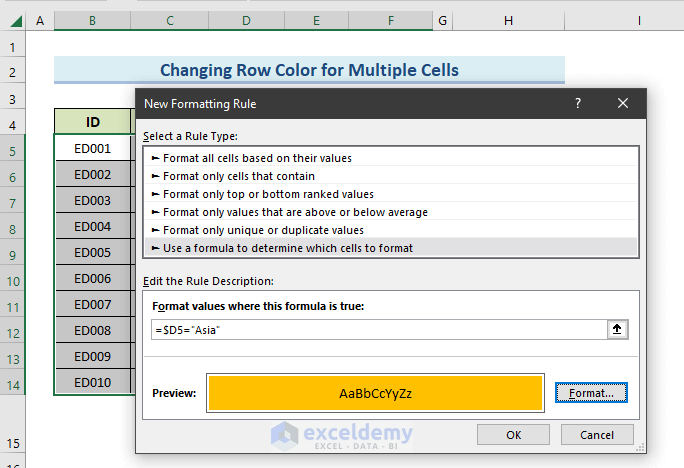Select column H header
Viewport: 684px width, 468px height.
[x=508, y=20]
